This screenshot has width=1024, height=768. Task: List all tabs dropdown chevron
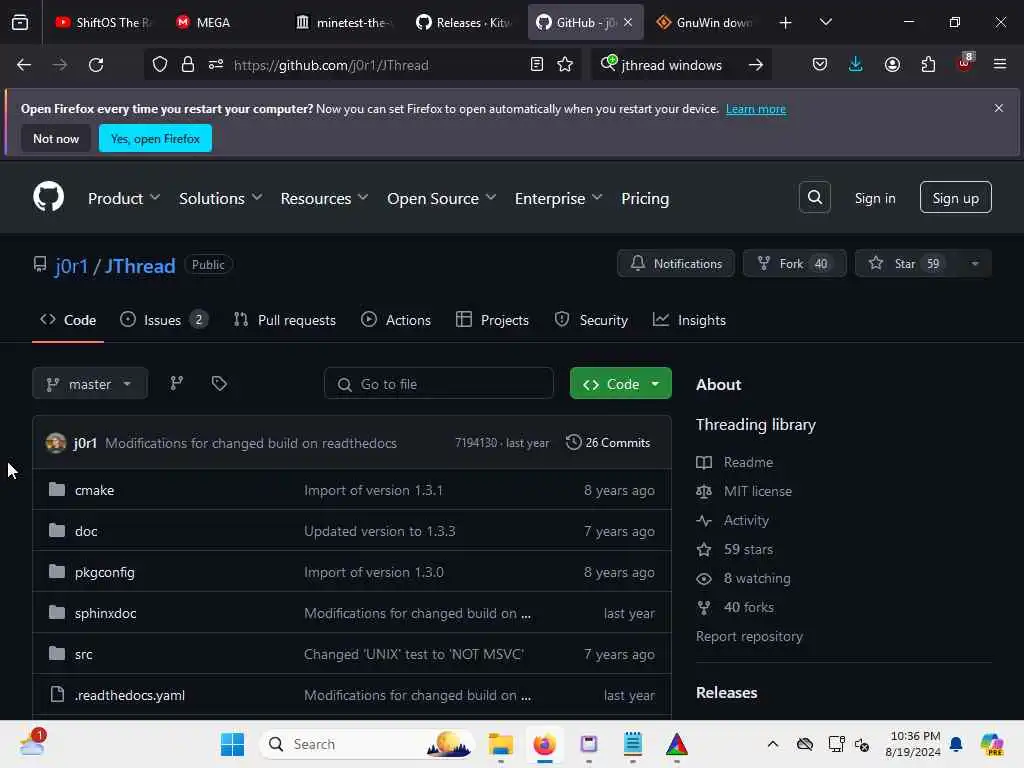pos(825,22)
